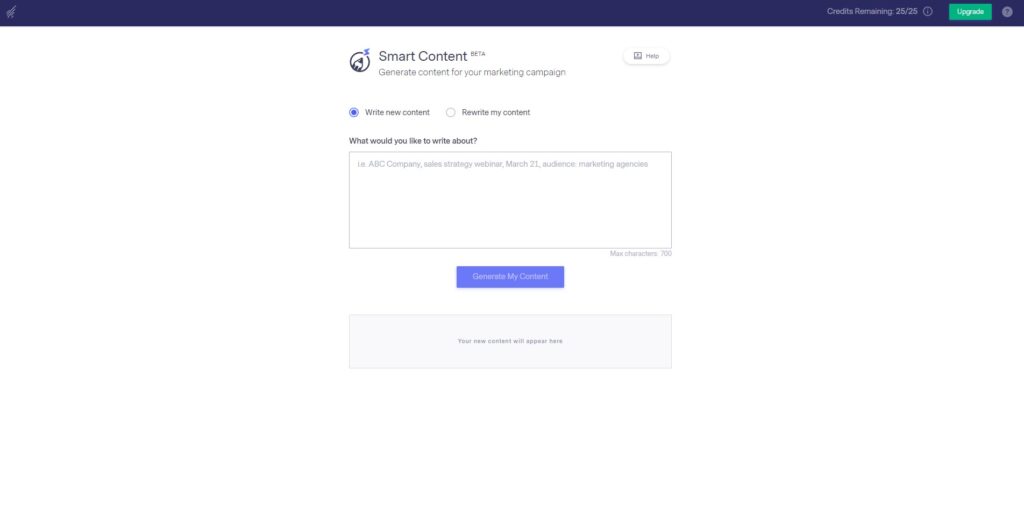Open the Help button's label text

(x=652, y=56)
